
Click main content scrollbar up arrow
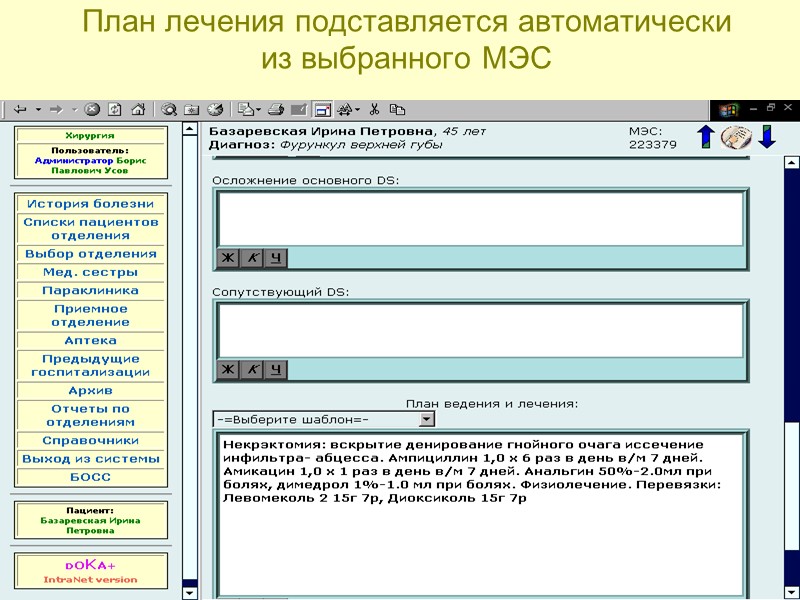[791, 163]
